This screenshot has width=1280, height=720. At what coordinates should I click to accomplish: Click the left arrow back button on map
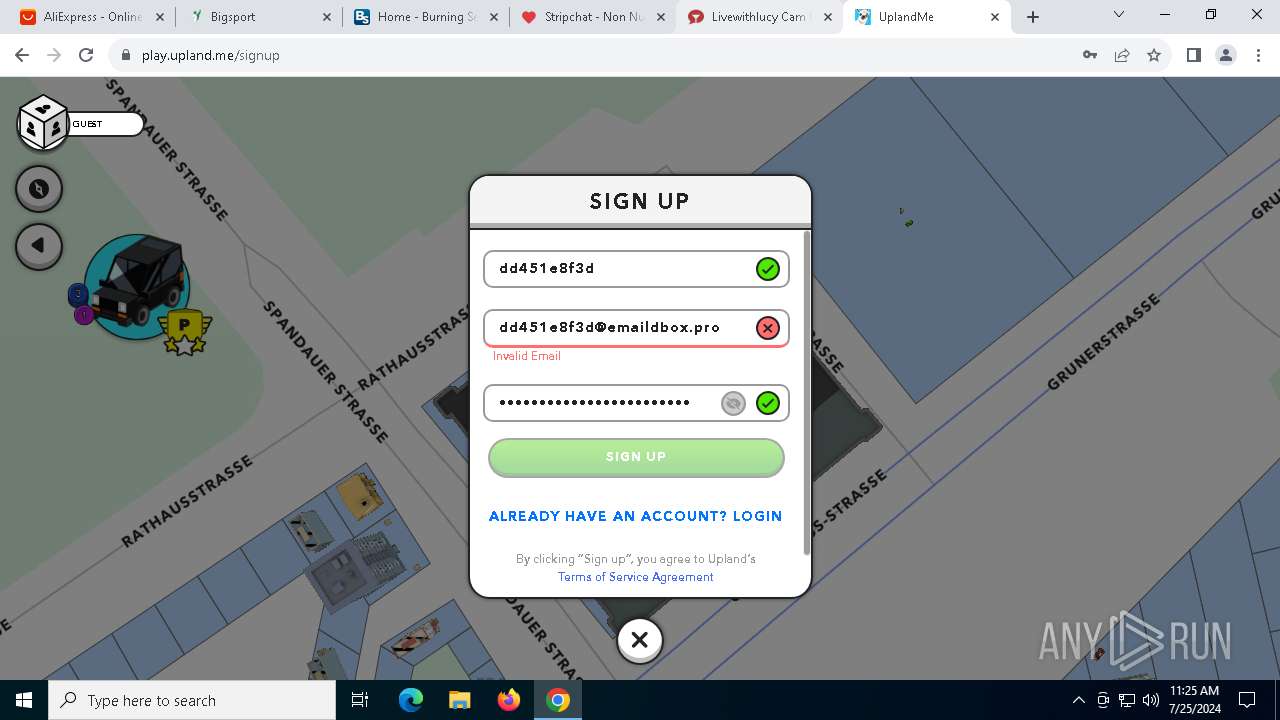tap(39, 246)
